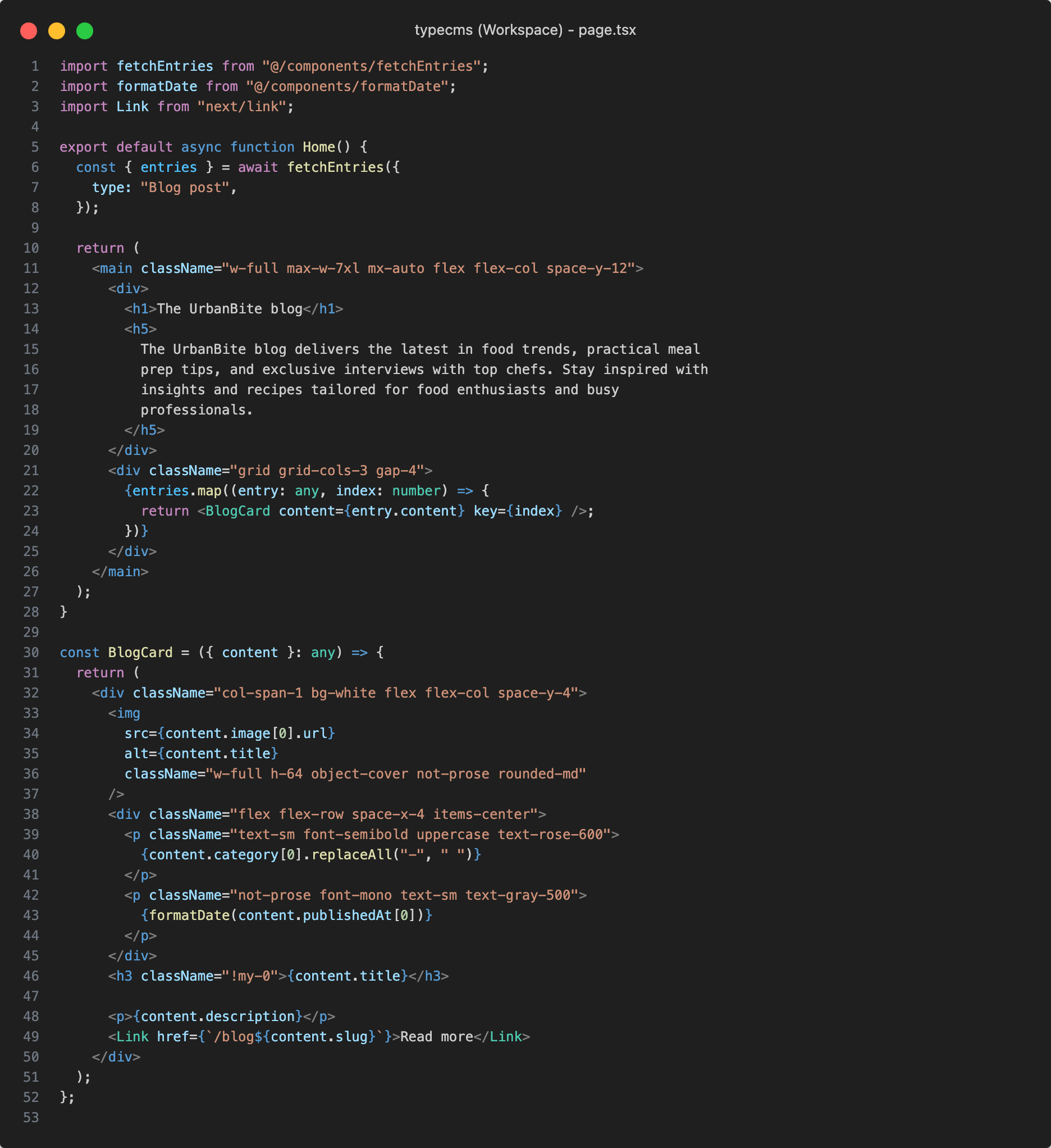Viewport: 1051px width, 1148px height.
Task: Click the return keyword on line 10
Action: click(99, 248)
